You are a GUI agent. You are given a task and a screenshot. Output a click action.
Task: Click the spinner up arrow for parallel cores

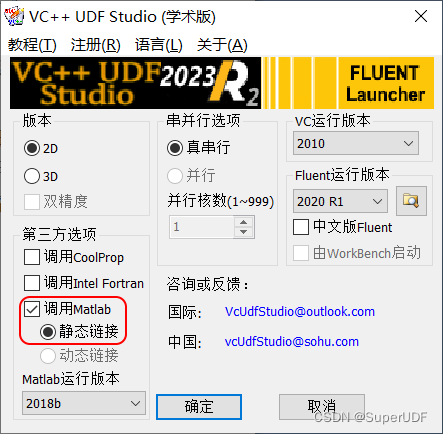(244, 222)
